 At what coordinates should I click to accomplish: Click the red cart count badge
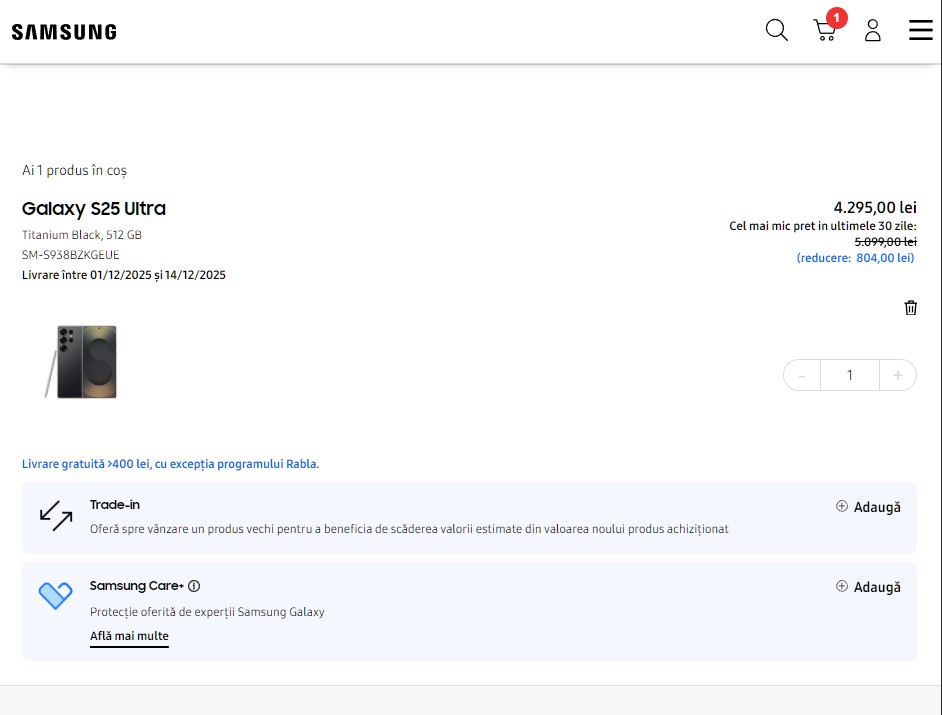pyautogui.click(x=837, y=17)
